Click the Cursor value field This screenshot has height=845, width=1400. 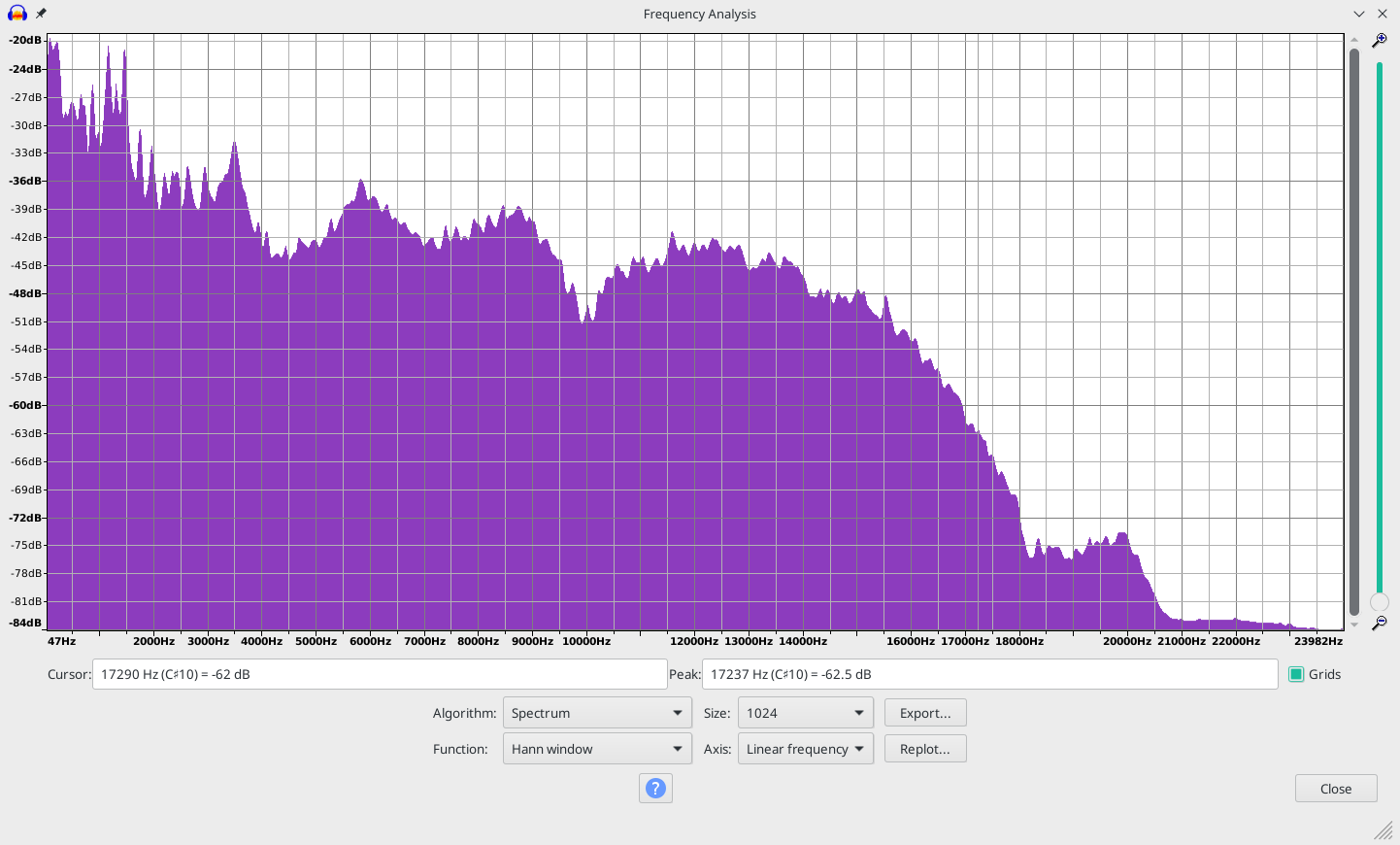point(380,674)
